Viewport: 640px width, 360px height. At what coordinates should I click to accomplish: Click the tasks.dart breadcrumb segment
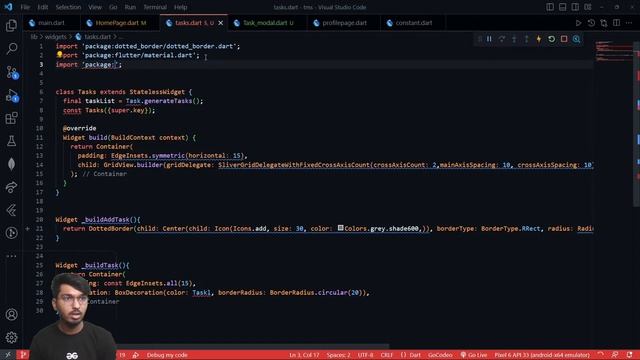97,37
